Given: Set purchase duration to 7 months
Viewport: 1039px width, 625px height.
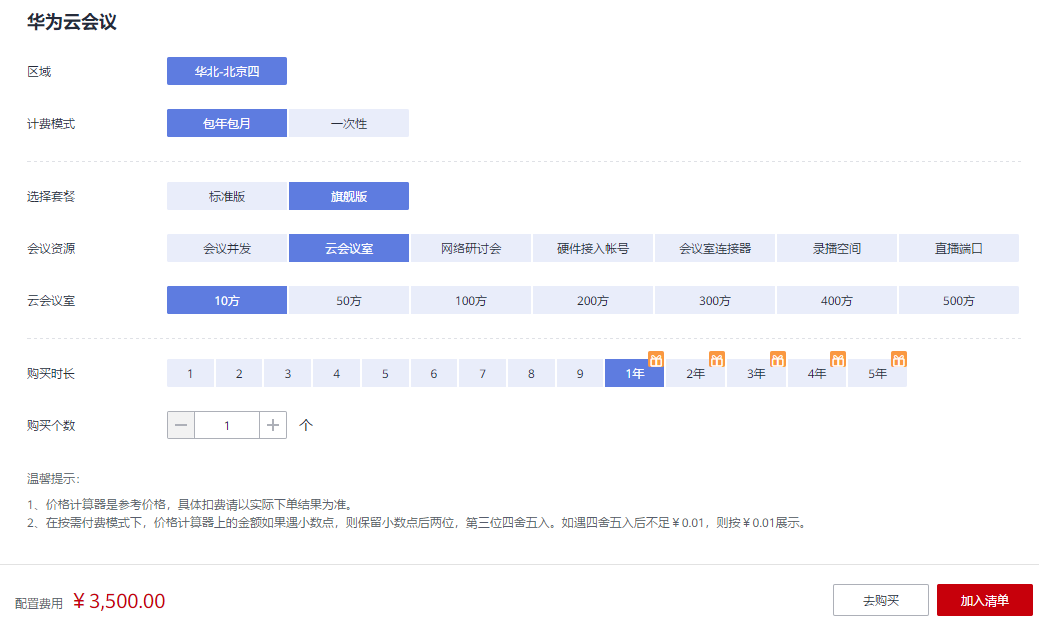Looking at the screenshot, I should tap(482, 373).
